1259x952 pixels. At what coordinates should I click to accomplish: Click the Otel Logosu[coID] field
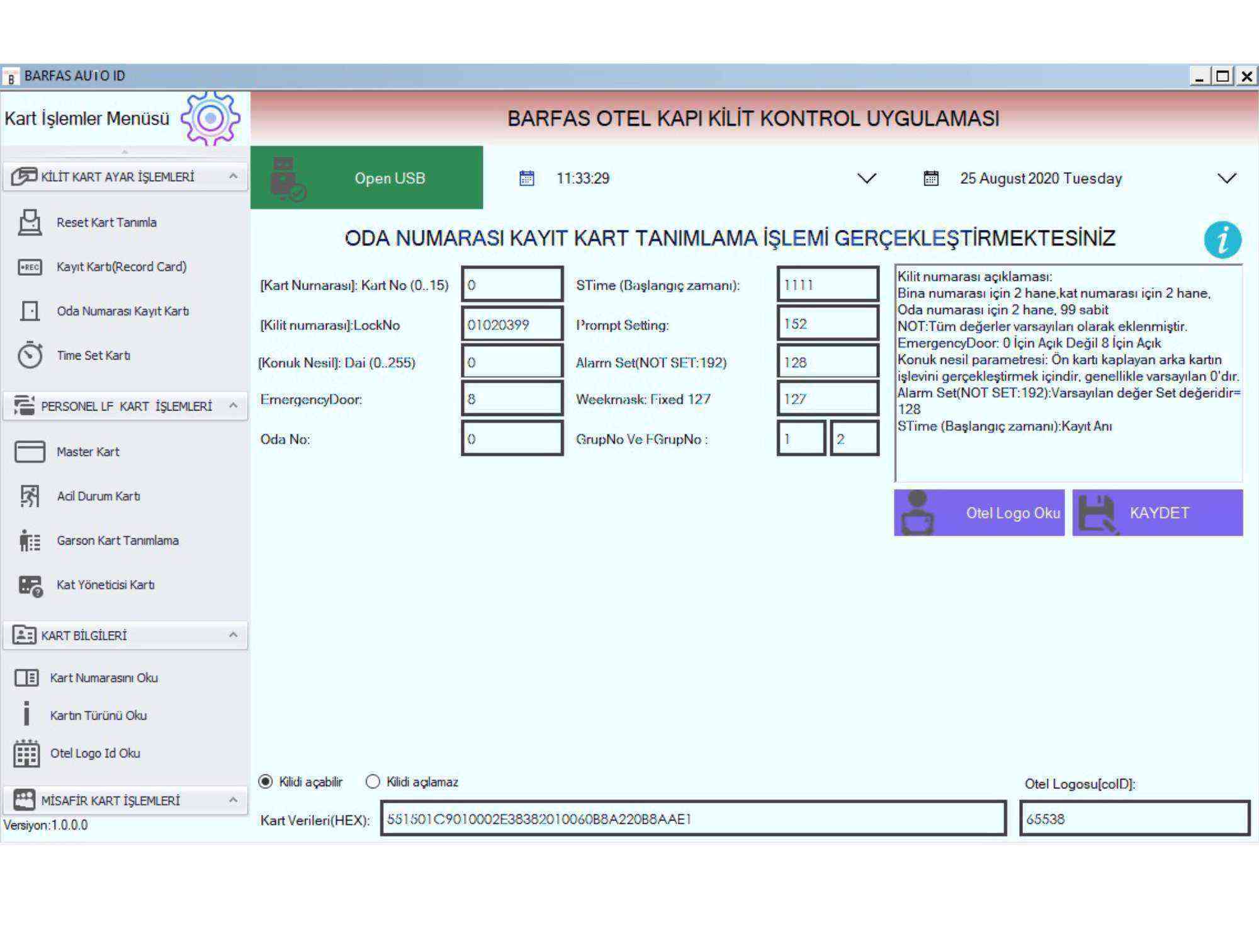1134,819
